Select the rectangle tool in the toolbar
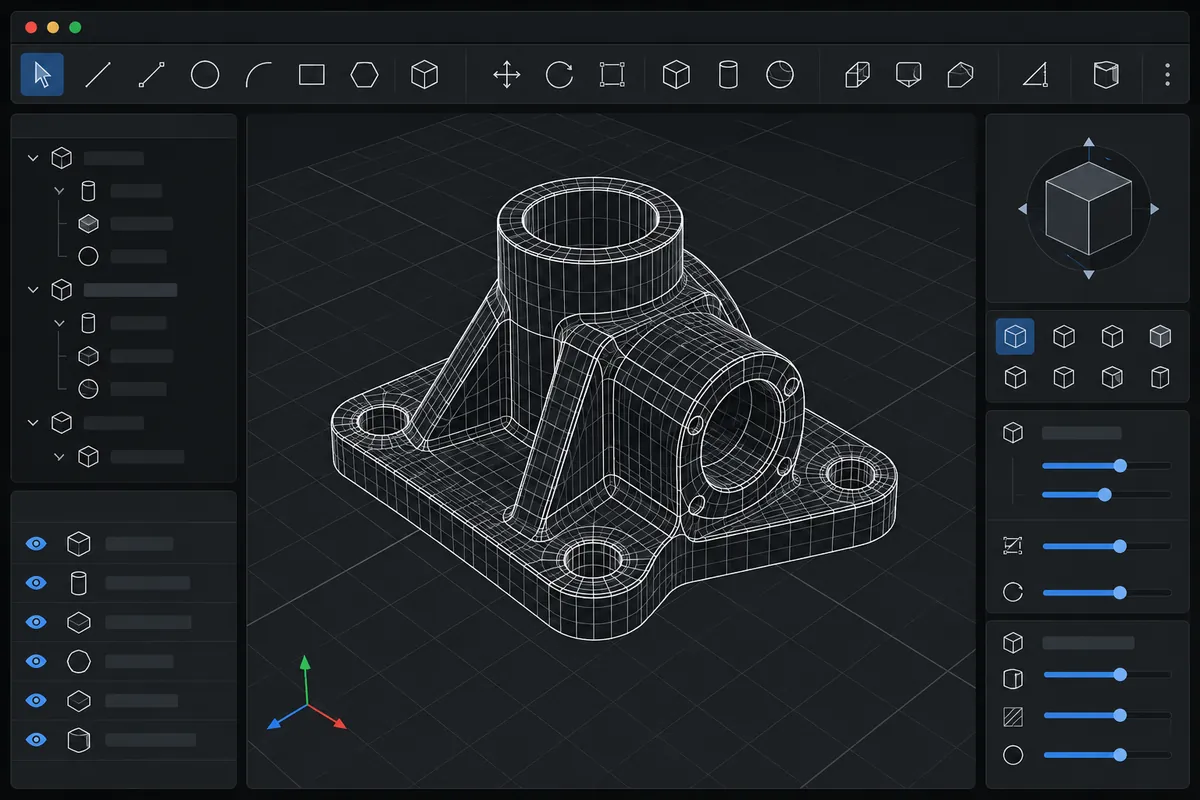This screenshot has width=1200, height=800. [x=312, y=74]
